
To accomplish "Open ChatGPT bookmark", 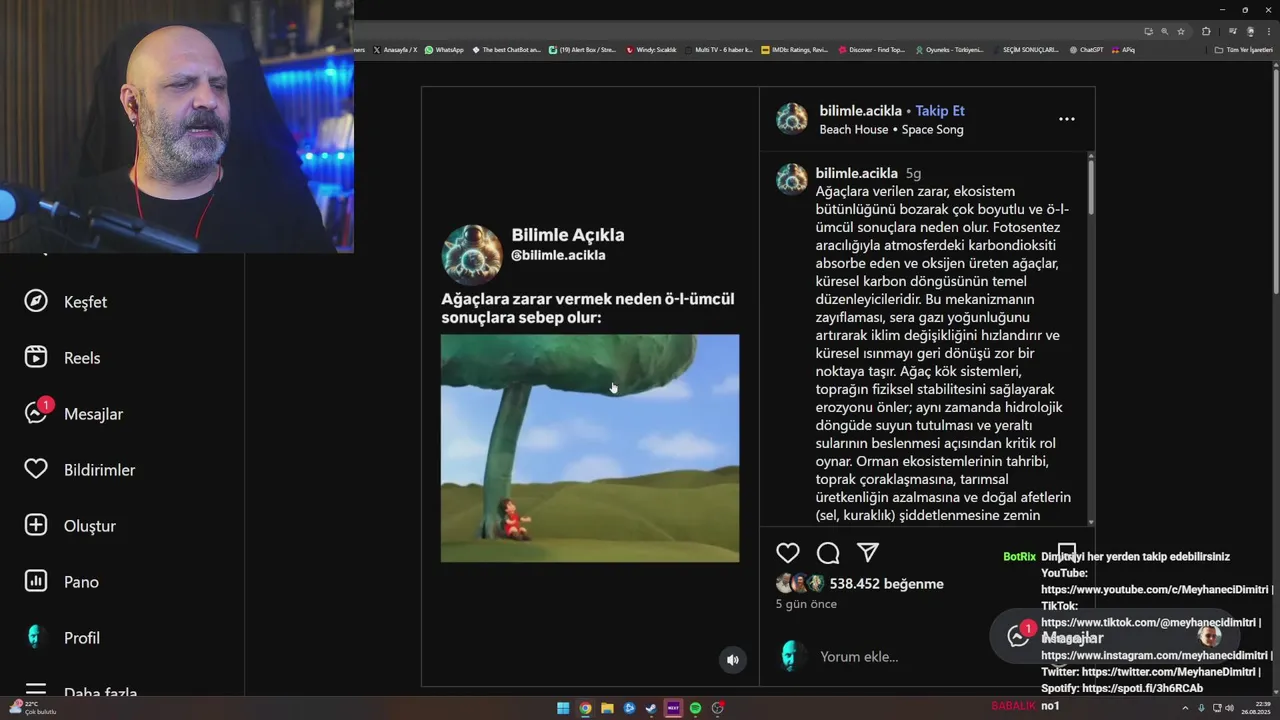I will 1085,49.
